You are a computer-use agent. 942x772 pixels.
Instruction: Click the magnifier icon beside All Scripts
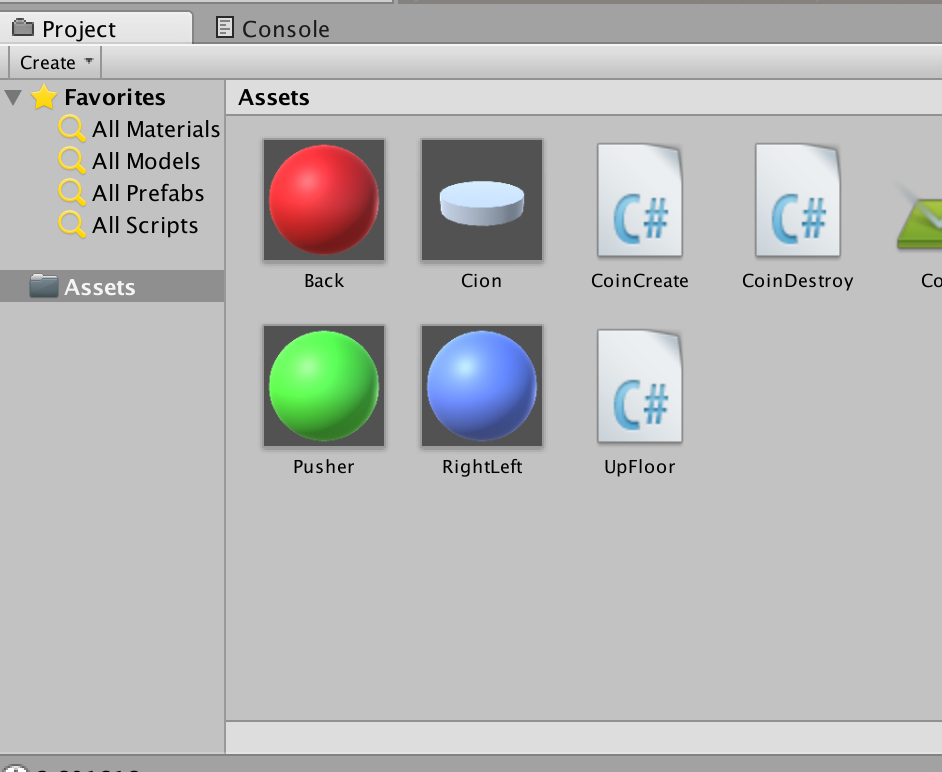pyautogui.click(x=72, y=225)
